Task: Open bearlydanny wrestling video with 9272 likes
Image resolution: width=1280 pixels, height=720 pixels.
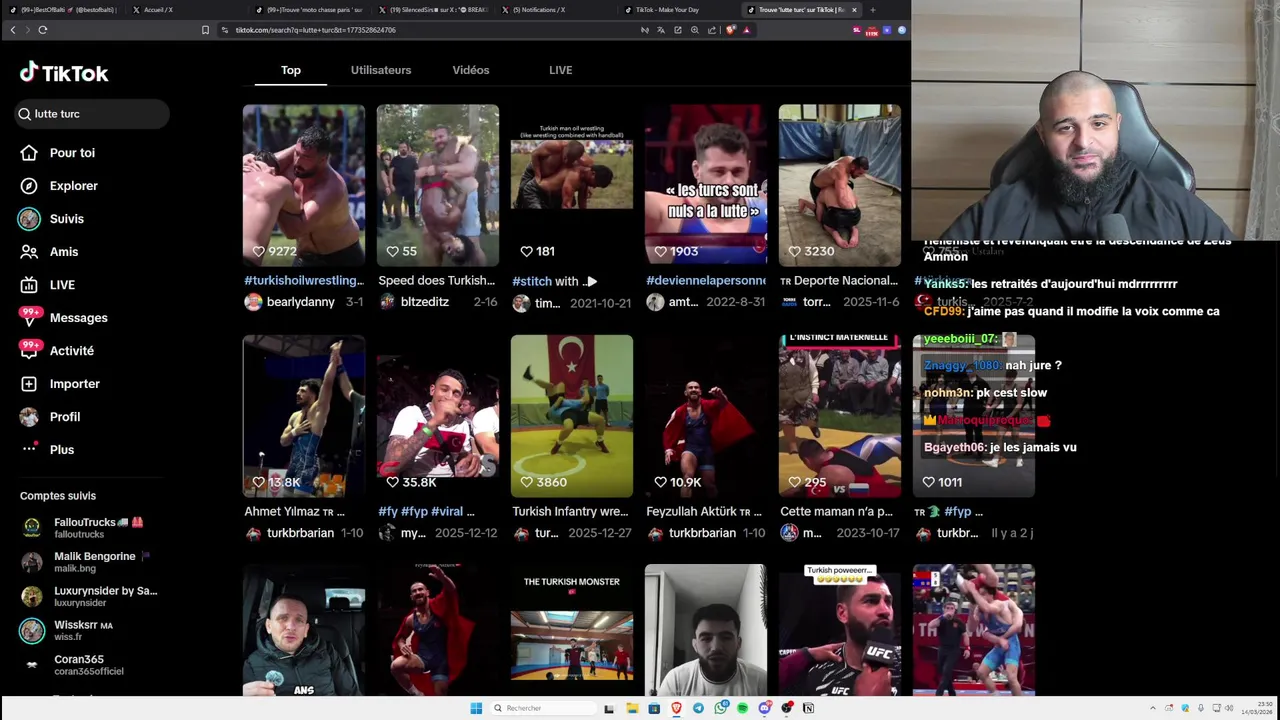Action: point(304,185)
